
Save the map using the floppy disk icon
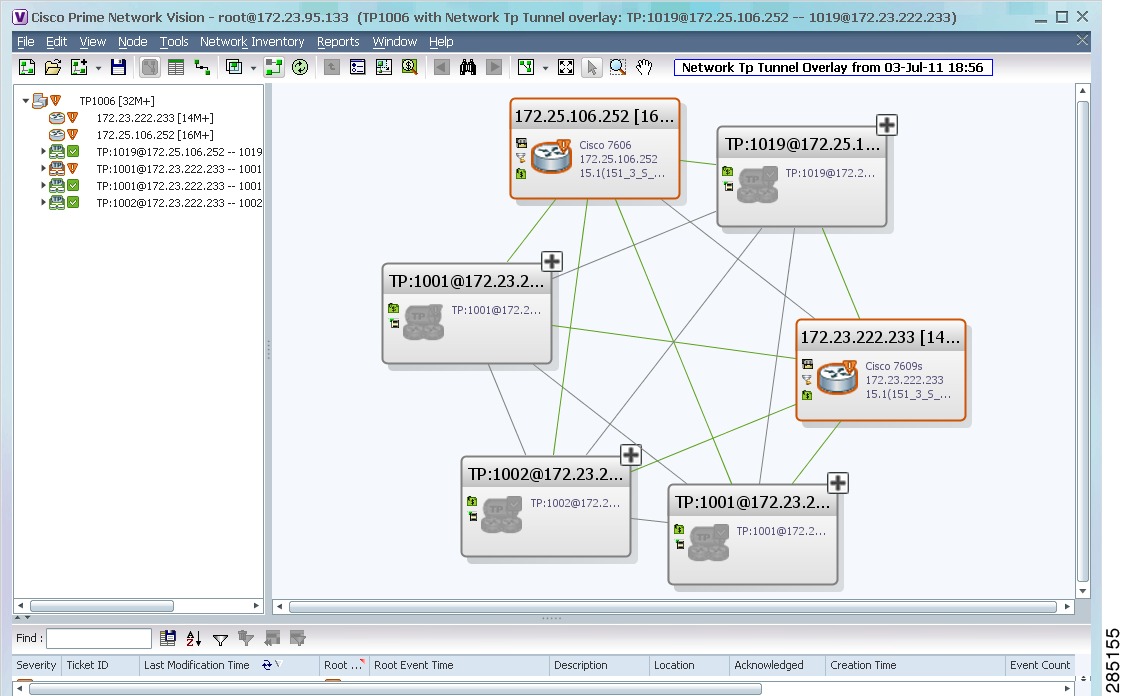click(x=118, y=67)
